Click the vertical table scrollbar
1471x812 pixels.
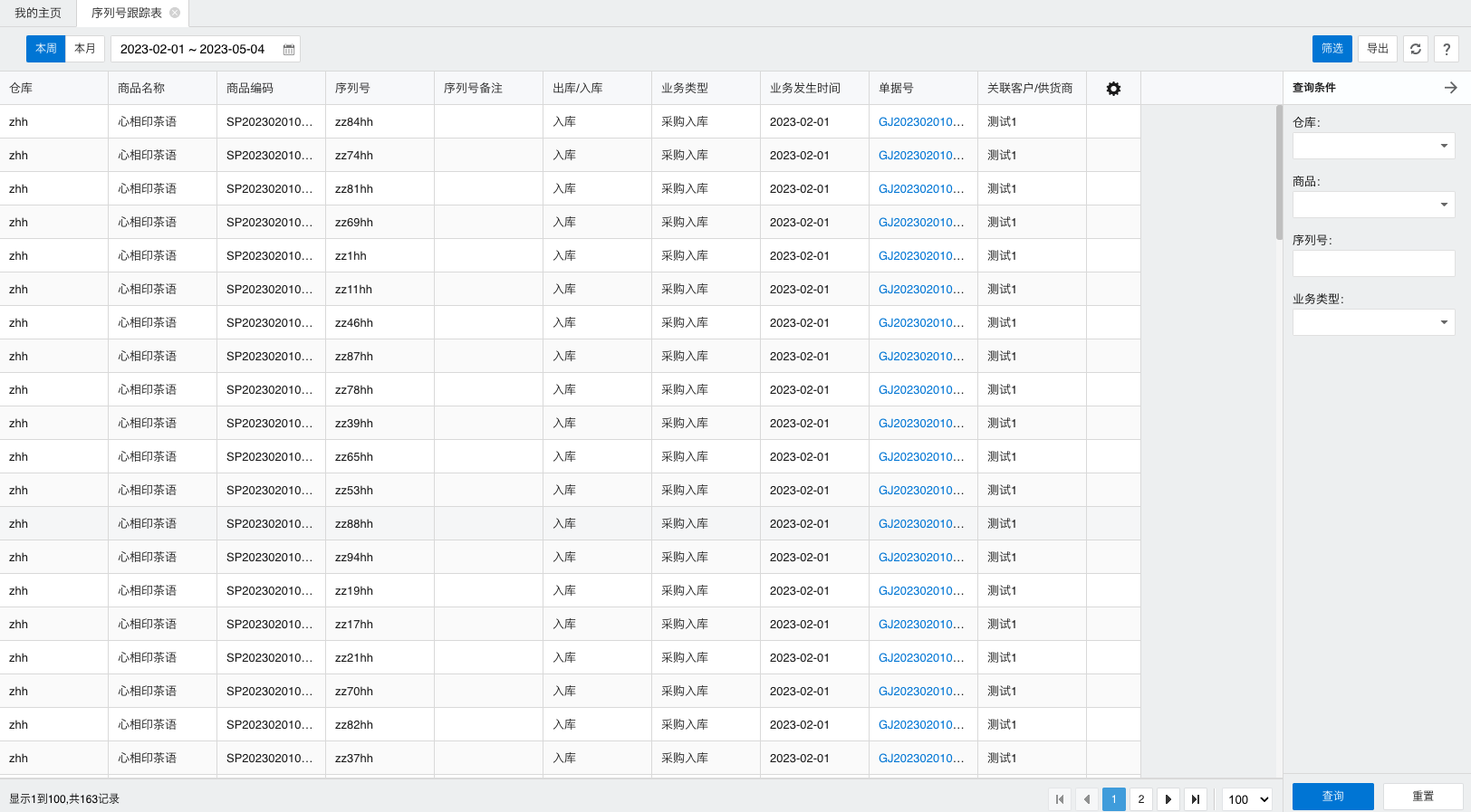(x=1279, y=172)
